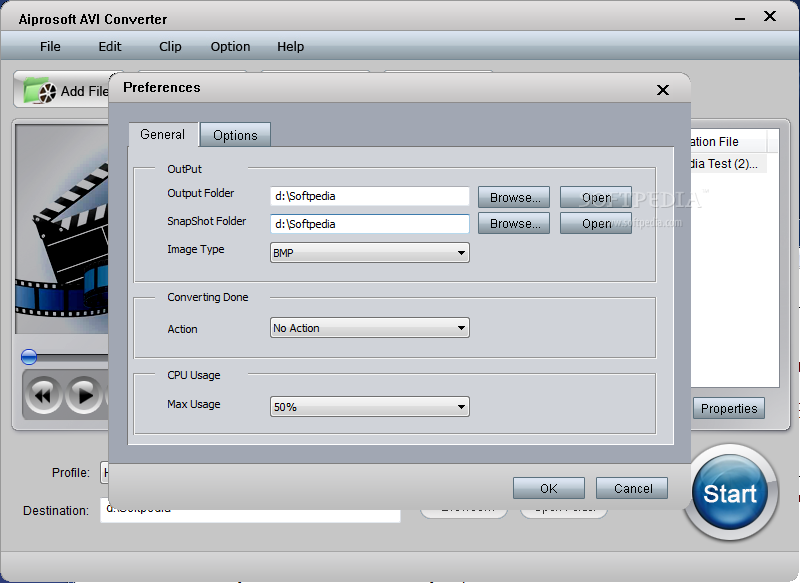Viewport: 800px width, 583px height.
Task: Select the General tab
Action: [x=163, y=135]
